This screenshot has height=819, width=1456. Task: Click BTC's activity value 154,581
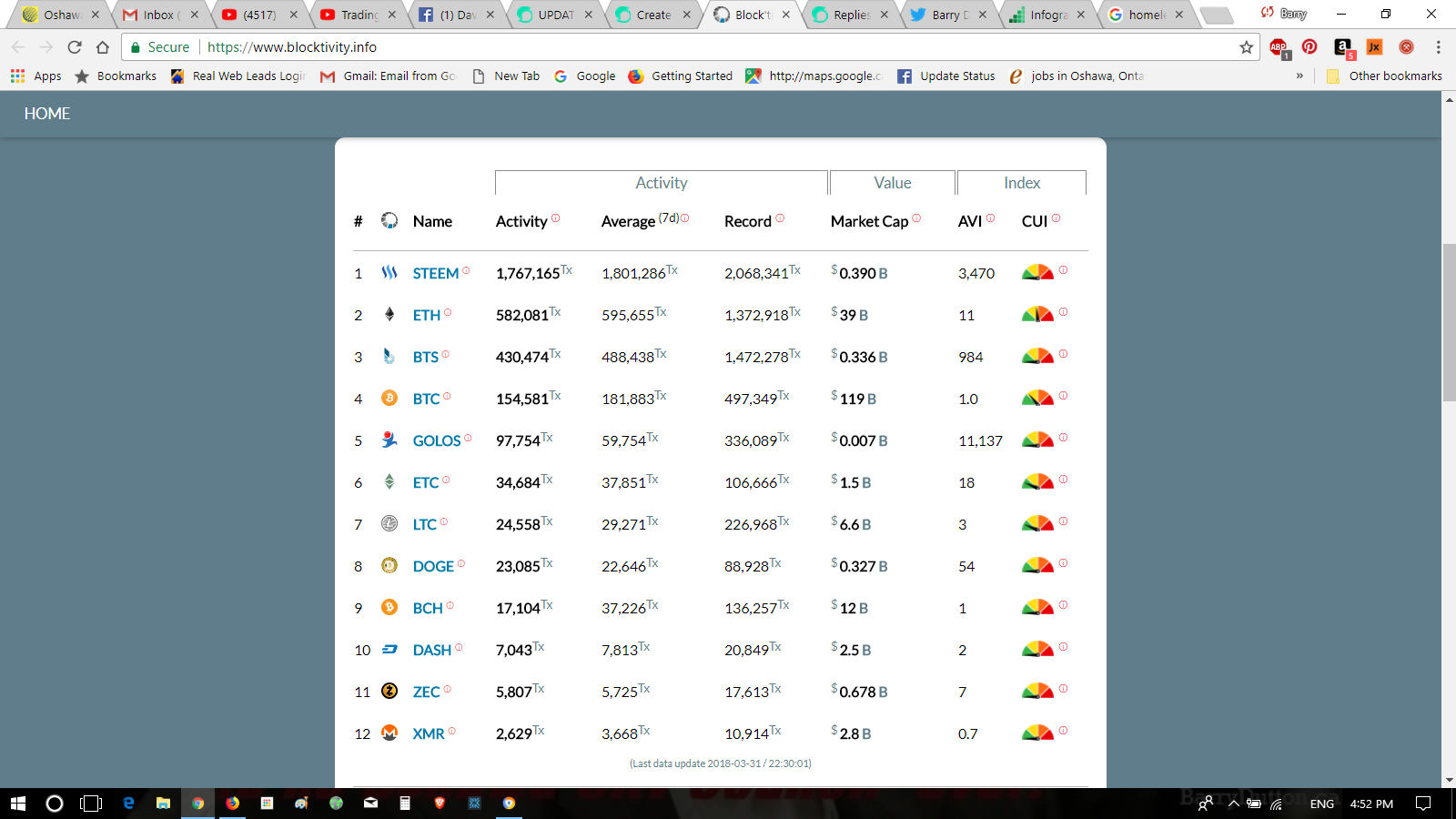522,399
